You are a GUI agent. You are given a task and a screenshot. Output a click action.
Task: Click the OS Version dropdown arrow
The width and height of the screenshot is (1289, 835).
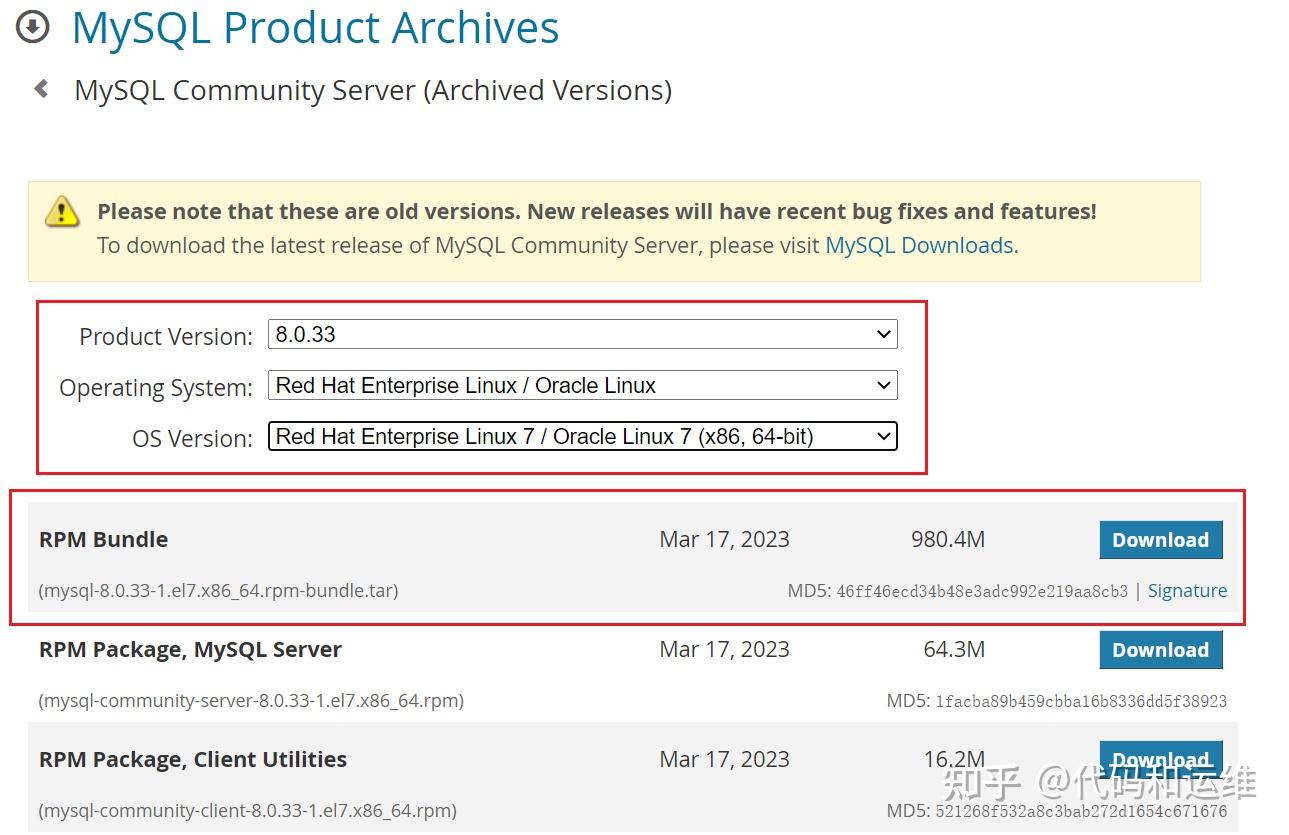pos(883,436)
